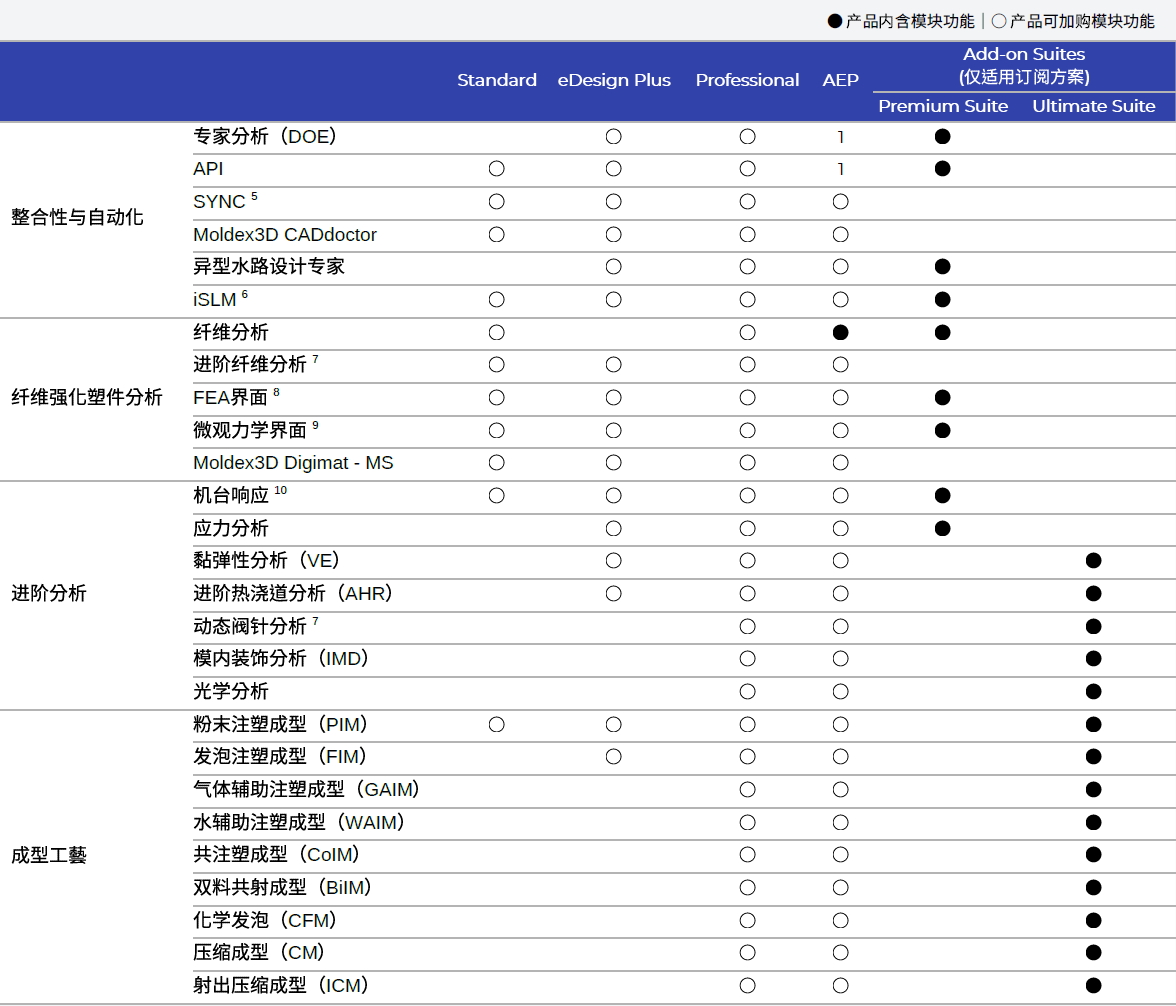Select the Ultimate Suite sub-header
The height and width of the screenshot is (1006, 1176).
[x=1093, y=106]
